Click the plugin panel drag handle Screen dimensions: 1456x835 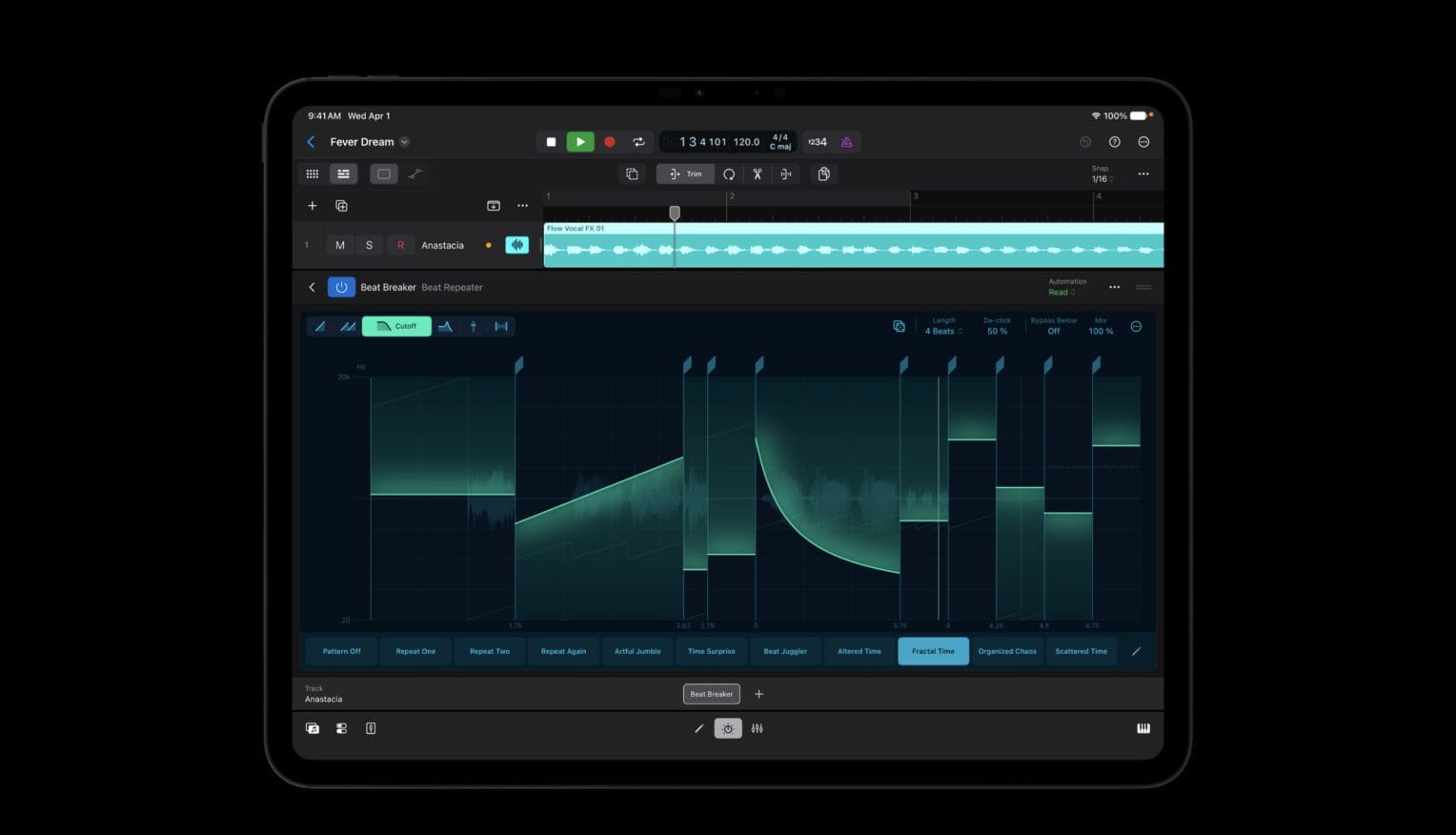[x=1143, y=287]
